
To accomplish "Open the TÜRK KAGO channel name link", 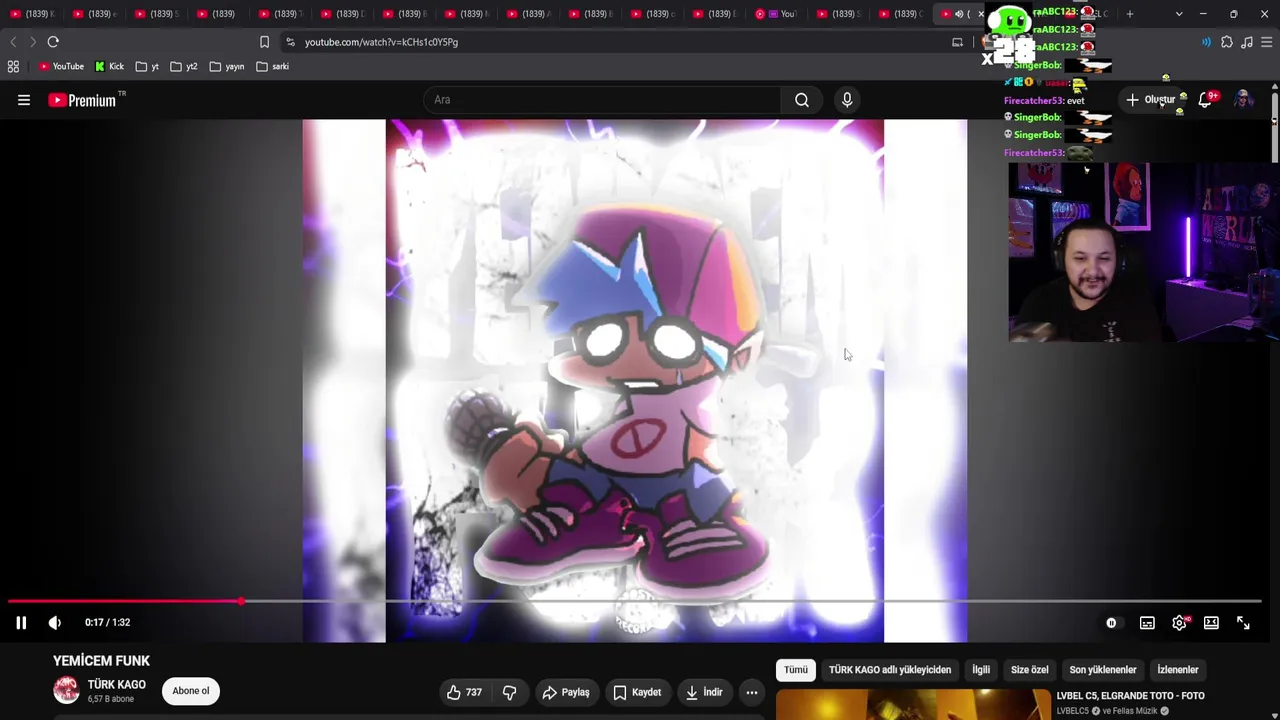I will point(116,685).
